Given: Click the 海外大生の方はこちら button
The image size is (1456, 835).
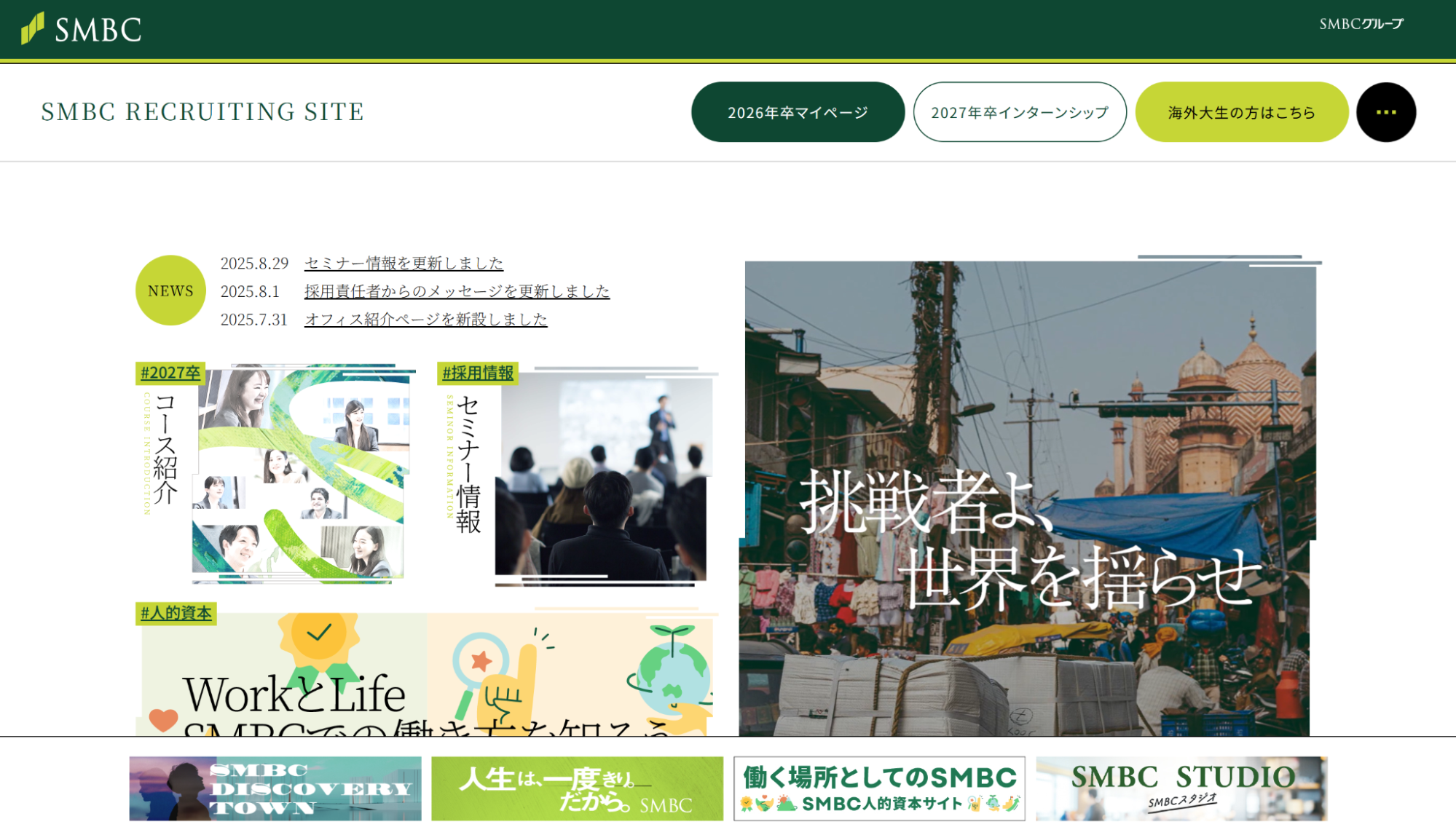Looking at the screenshot, I should coord(1241,111).
